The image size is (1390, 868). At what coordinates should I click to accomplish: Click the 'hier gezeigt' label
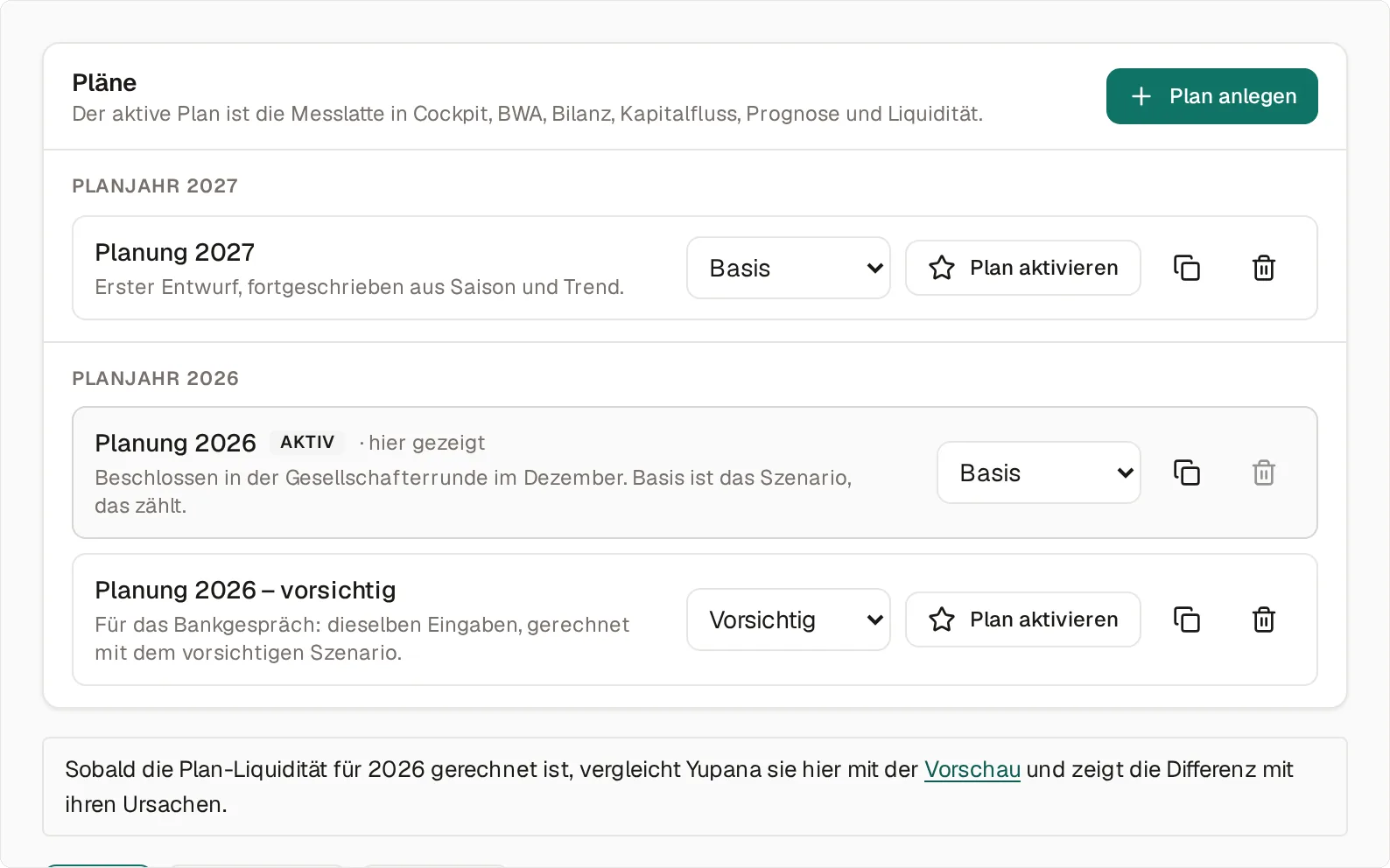[x=426, y=443]
